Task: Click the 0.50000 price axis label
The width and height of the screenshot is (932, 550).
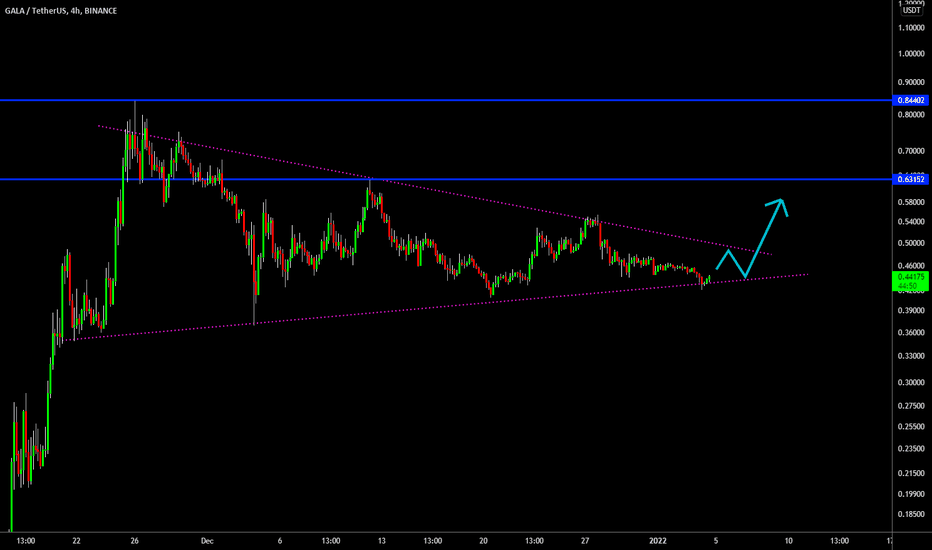Action: [x=911, y=244]
